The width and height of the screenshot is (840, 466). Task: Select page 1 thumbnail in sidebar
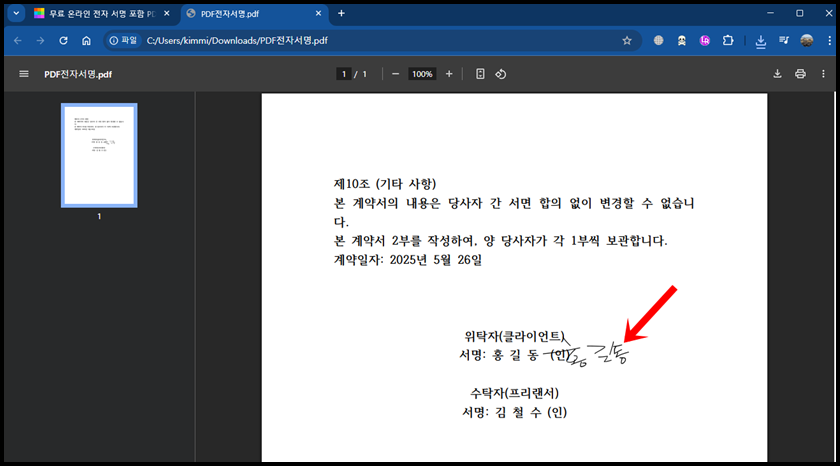[99, 155]
